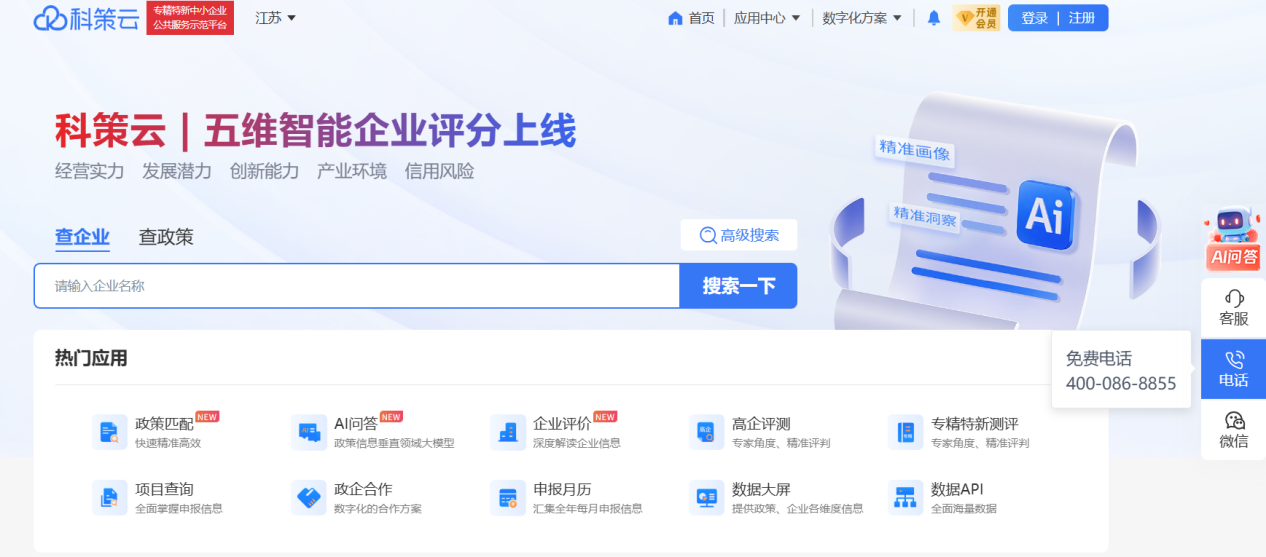The image size is (1266, 557).
Task: Launch the 专精特新测评 app icon
Action: tap(905, 432)
